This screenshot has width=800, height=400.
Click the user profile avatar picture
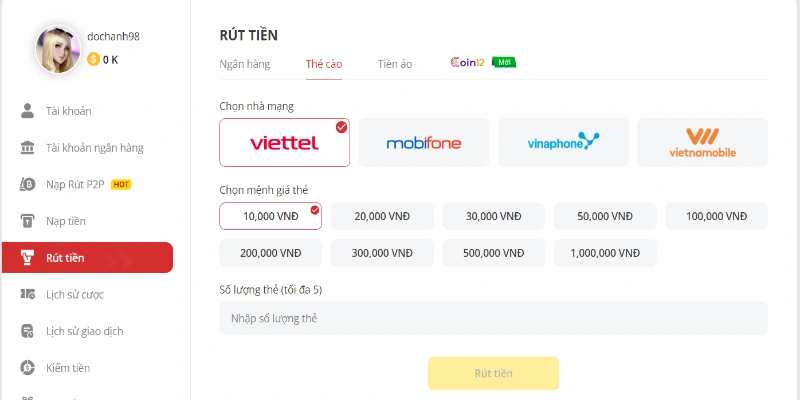[59, 48]
